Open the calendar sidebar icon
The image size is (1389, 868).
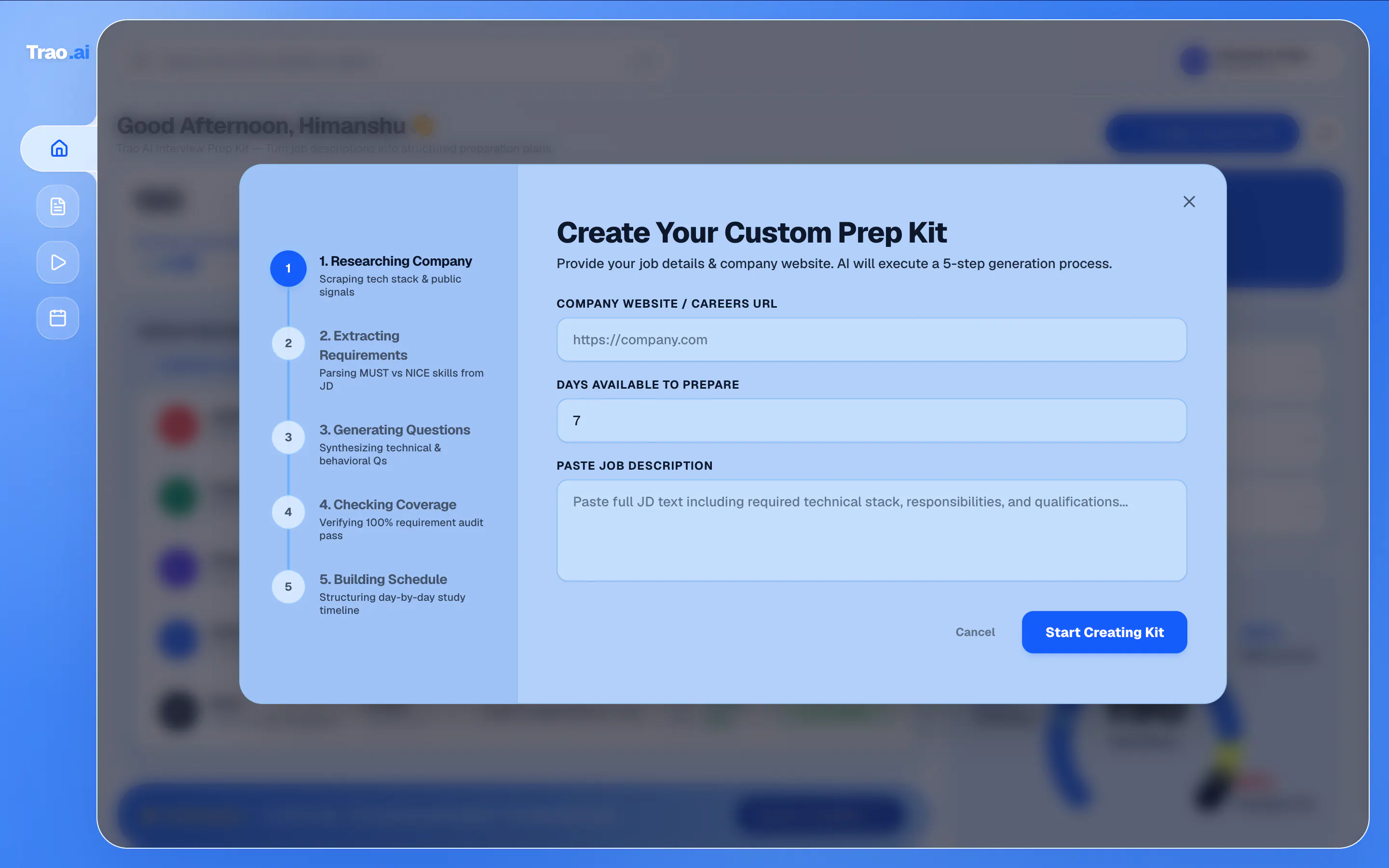pyautogui.click(x=58, y=318)
